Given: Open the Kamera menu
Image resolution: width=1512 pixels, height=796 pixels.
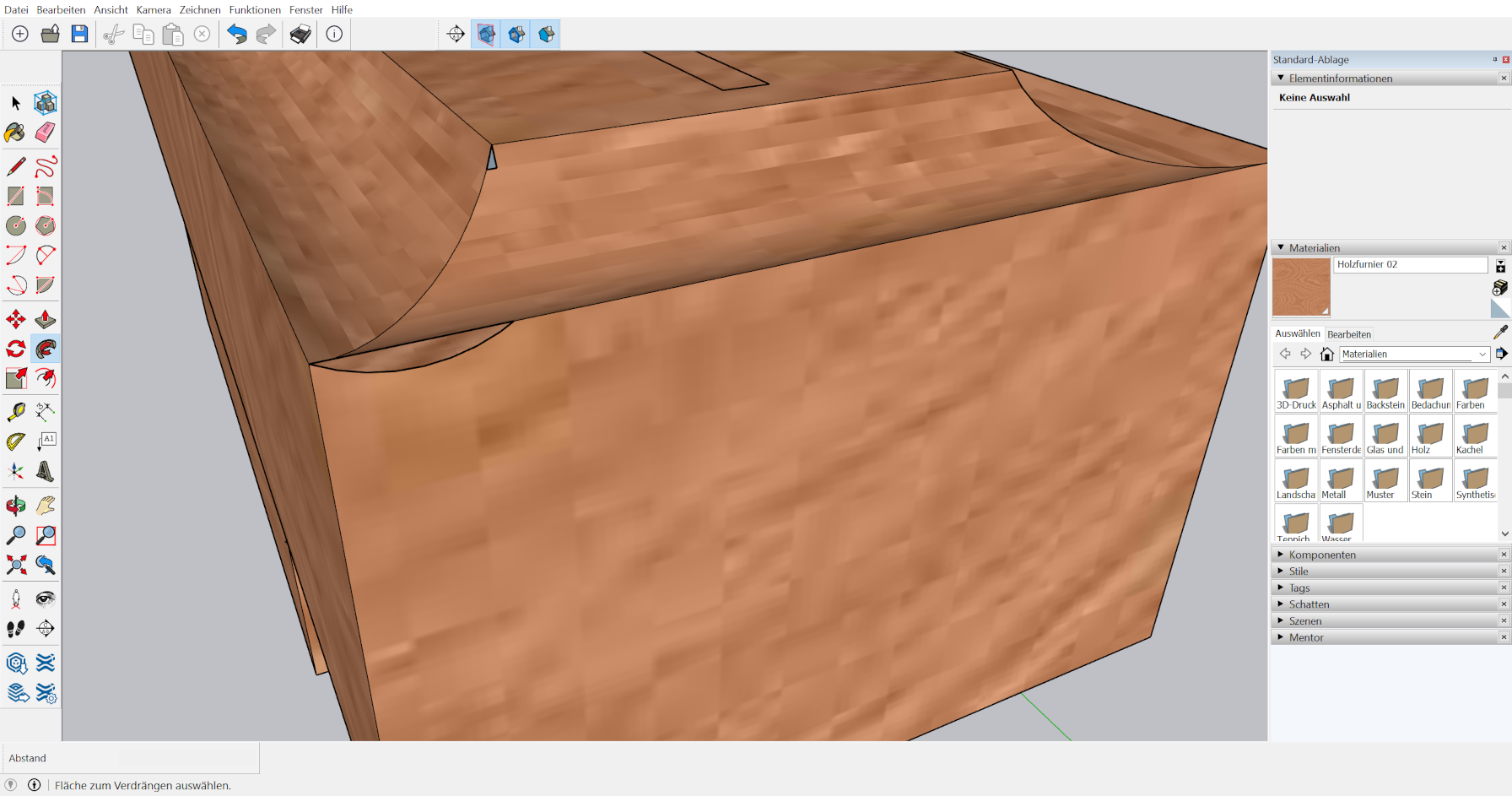Looking at the screenshot, I should 154,9.
